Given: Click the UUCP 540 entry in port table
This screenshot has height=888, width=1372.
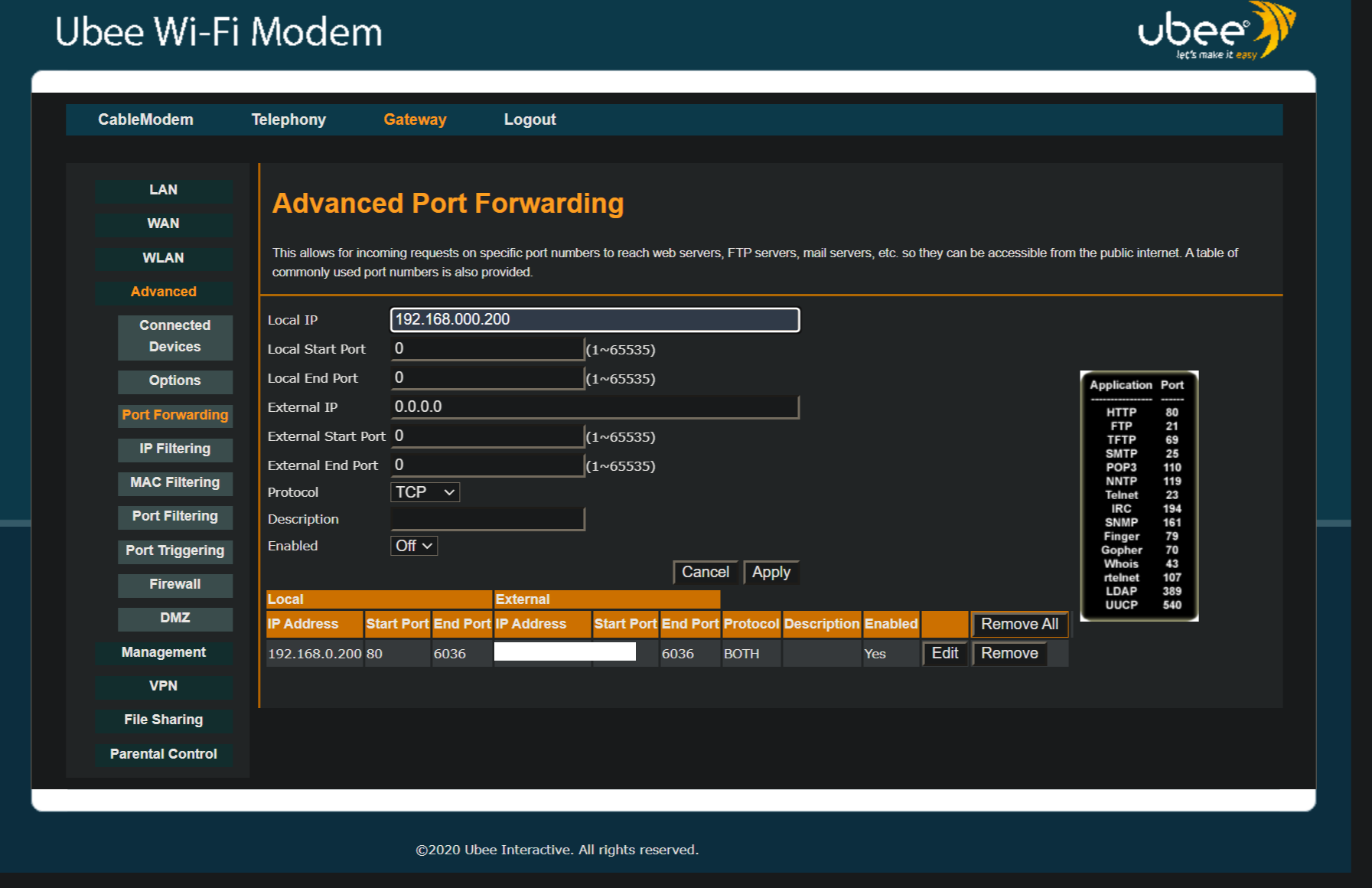Looking at the screenshot, I should (x=1142, y=605).
